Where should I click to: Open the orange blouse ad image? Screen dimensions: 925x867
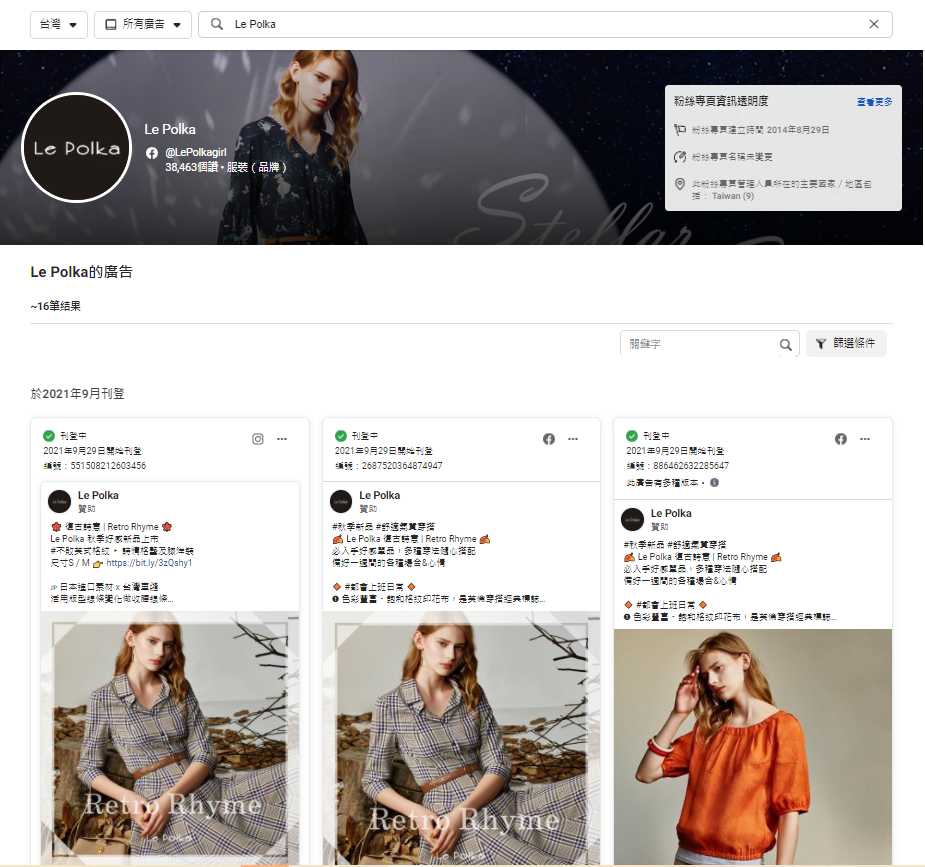tap(752, 745)
